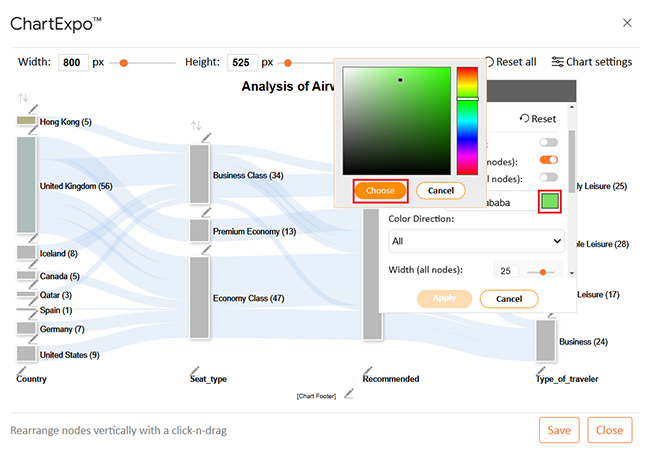Image resolution: width=650 pixels, height=465 pixels.
Task: Click the Spain (1) label
Action: coord(56,310)
